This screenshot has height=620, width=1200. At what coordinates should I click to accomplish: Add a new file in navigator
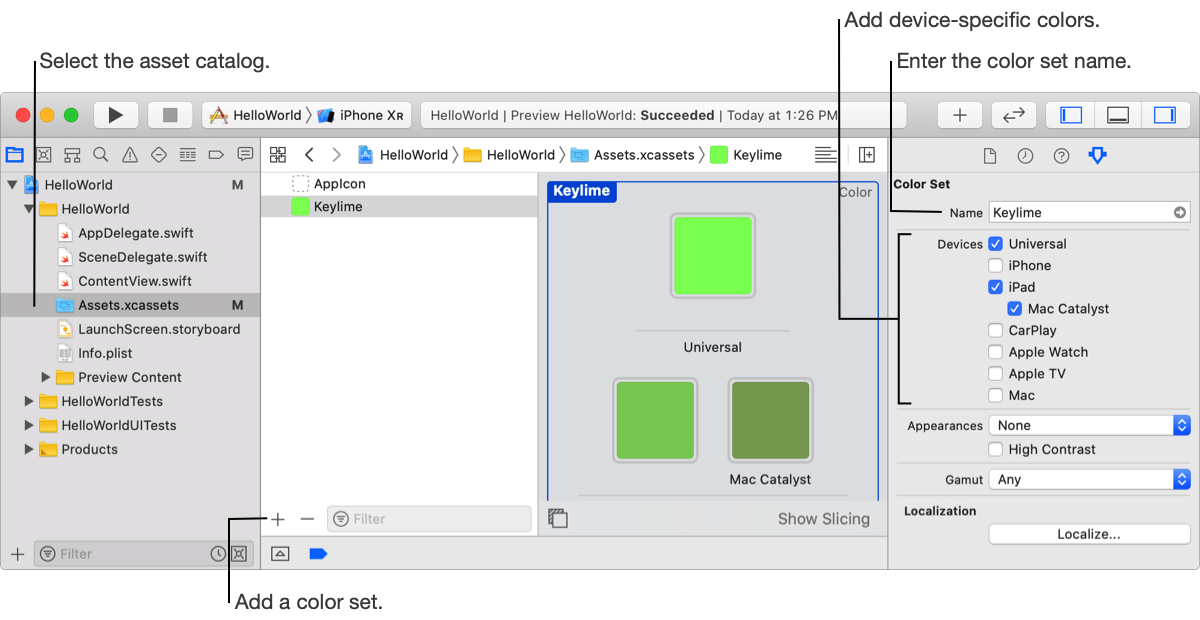(17, 554)
